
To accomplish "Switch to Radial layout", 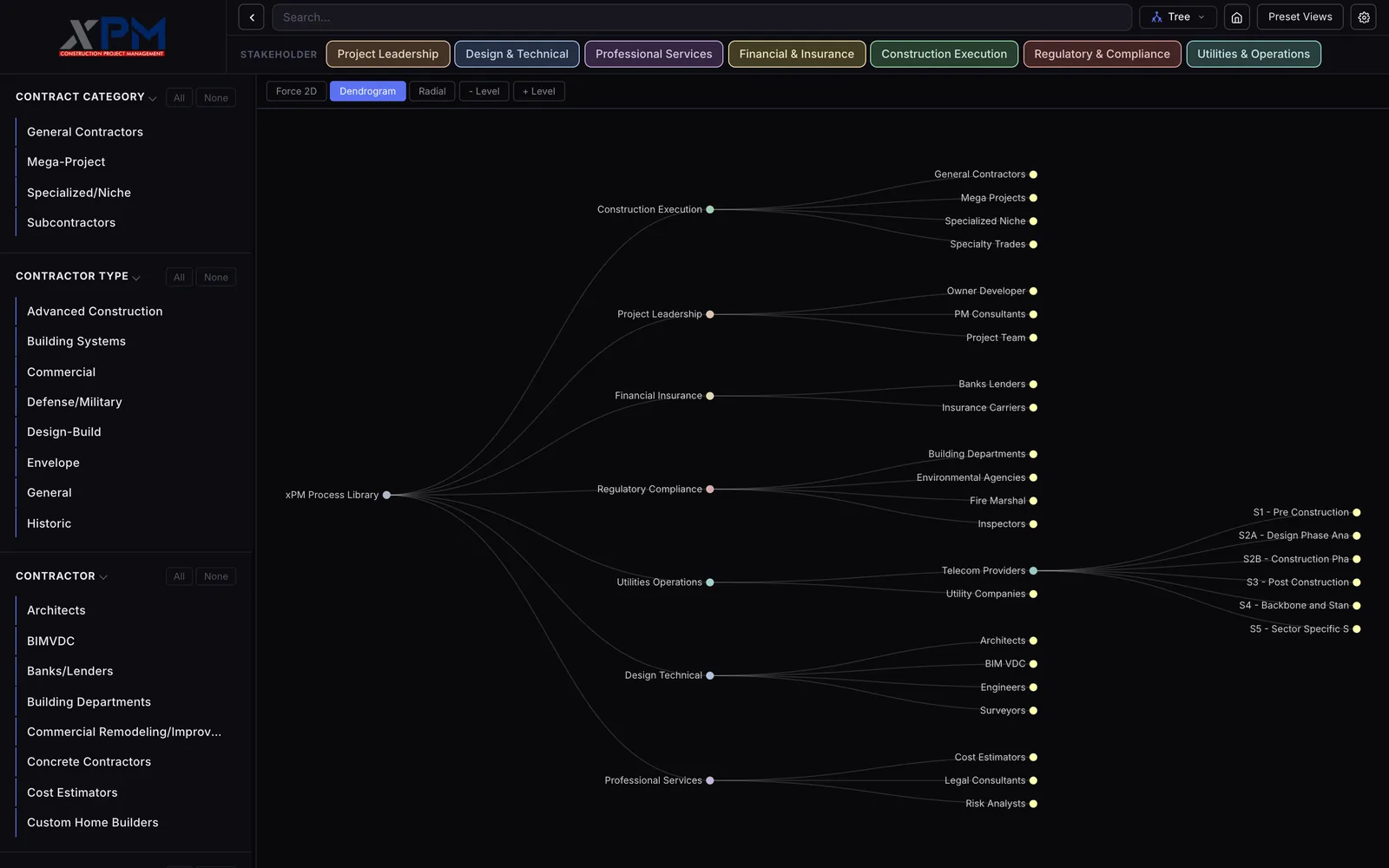I will click(432, 91).
